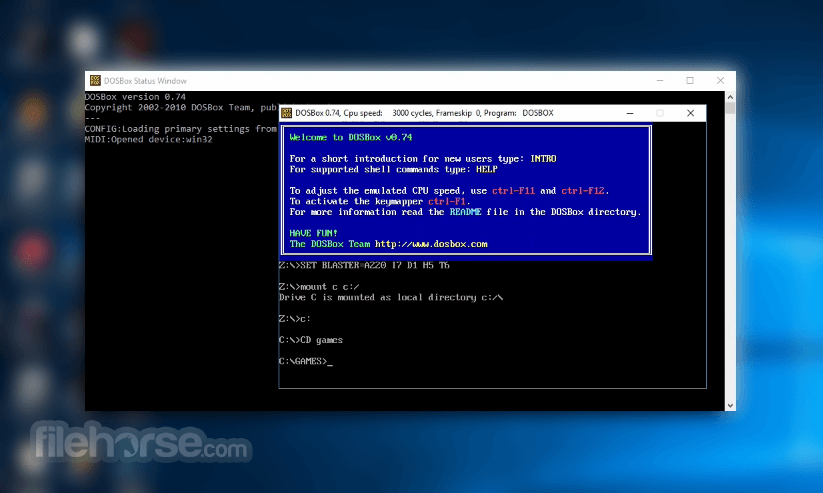Click the 'Drive C is mounted' message
This screenshot has height=493, width=823.
click(x=391, y=298)
